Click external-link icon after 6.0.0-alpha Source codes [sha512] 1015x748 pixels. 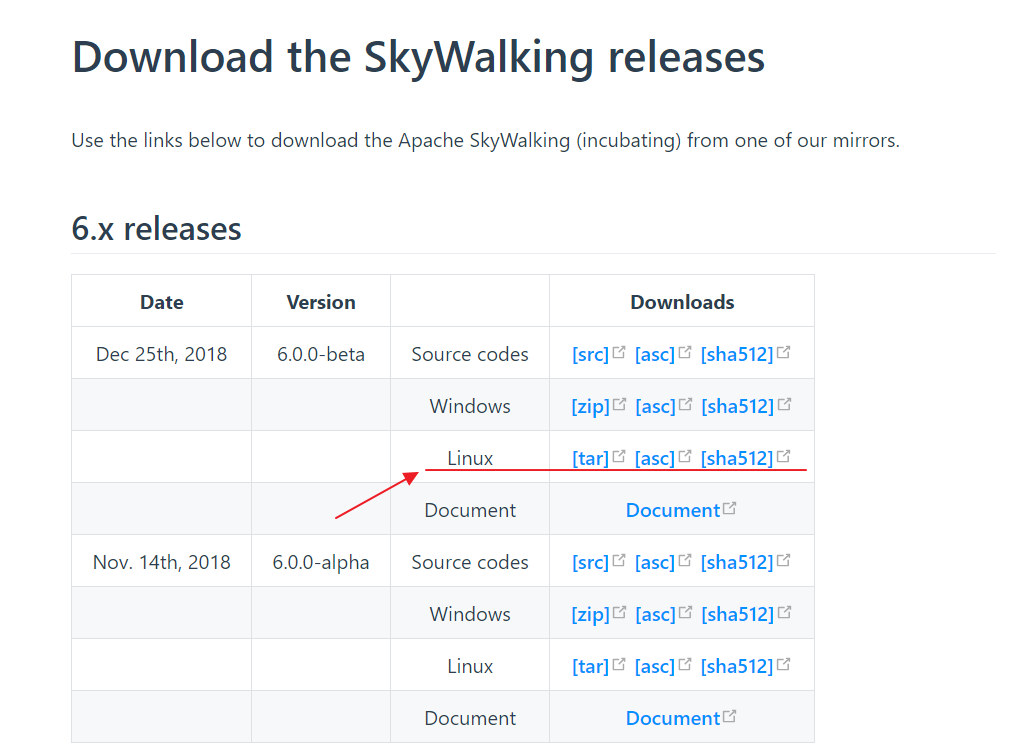783,560
